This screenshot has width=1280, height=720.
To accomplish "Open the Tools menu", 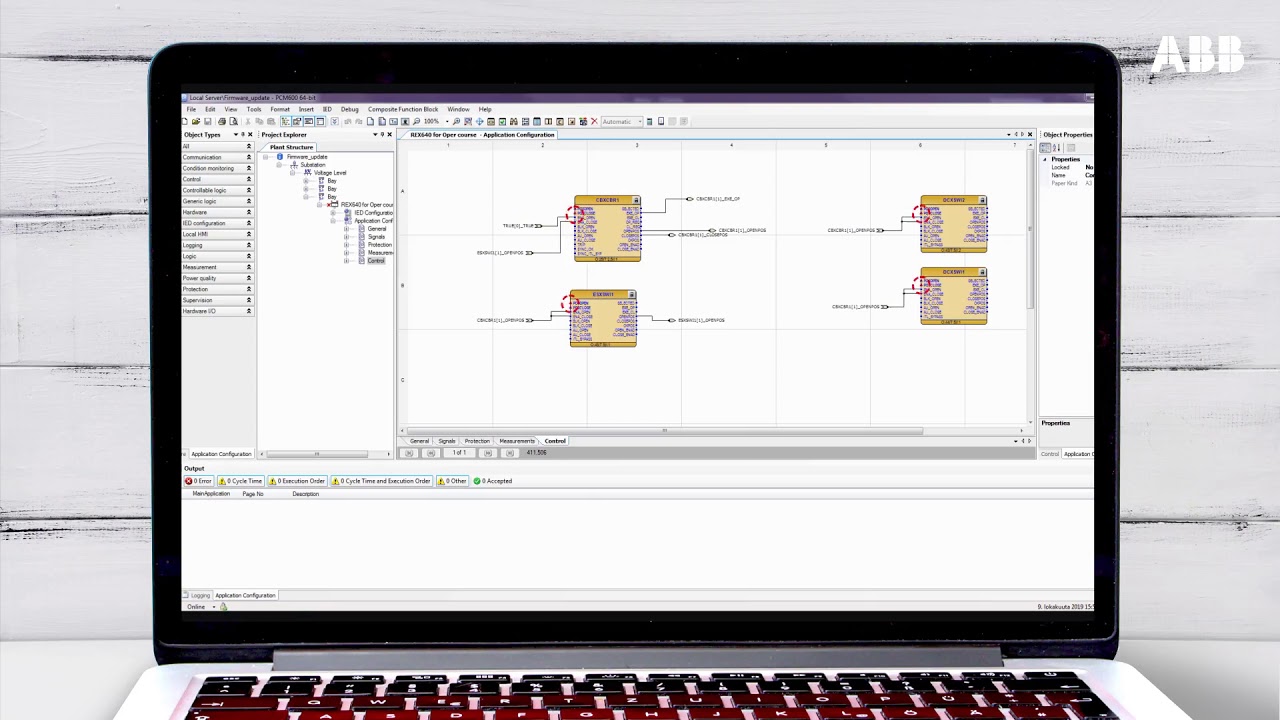I will 254,109.
